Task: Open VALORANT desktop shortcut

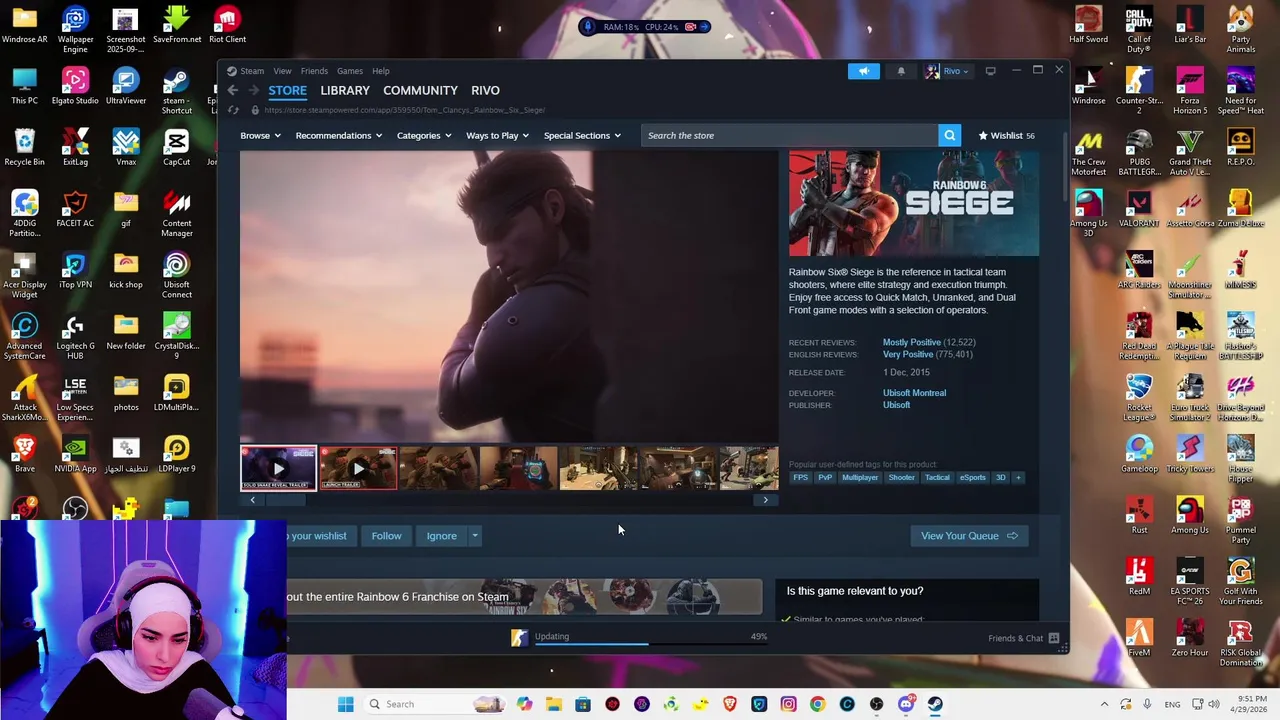Action: [1139, 209]
